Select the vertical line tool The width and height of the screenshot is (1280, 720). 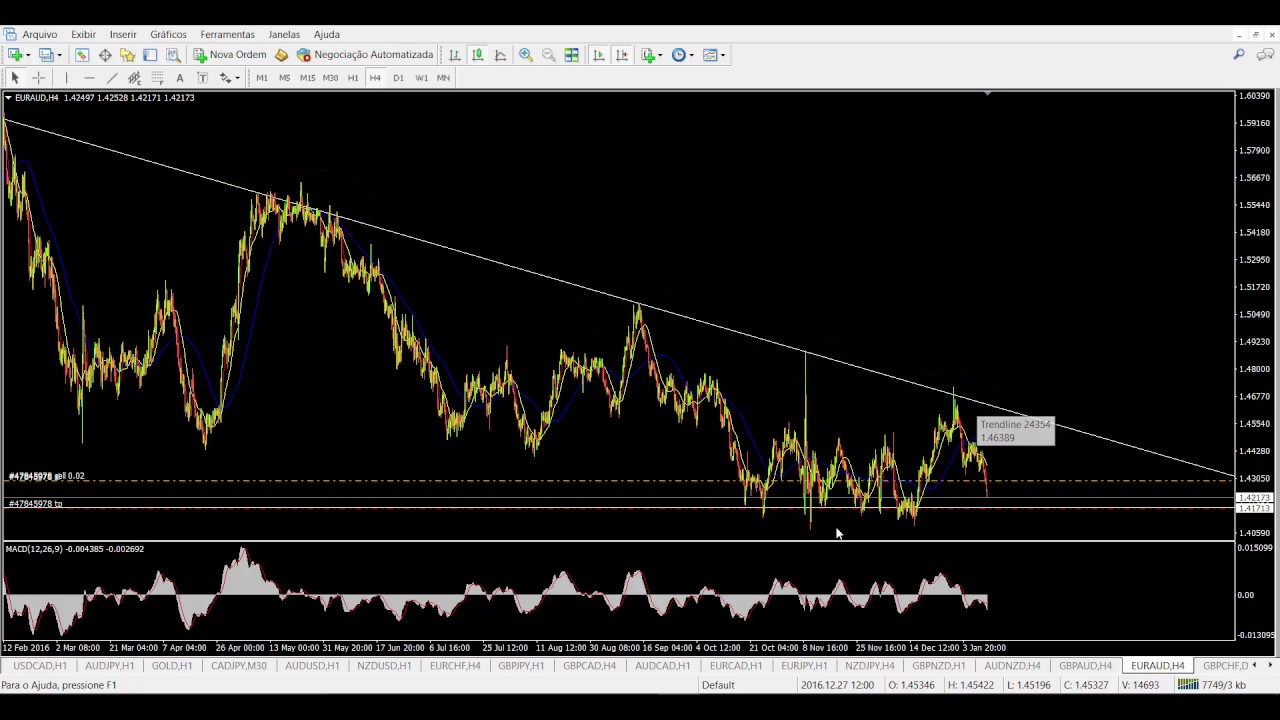[x=66, y=78]
